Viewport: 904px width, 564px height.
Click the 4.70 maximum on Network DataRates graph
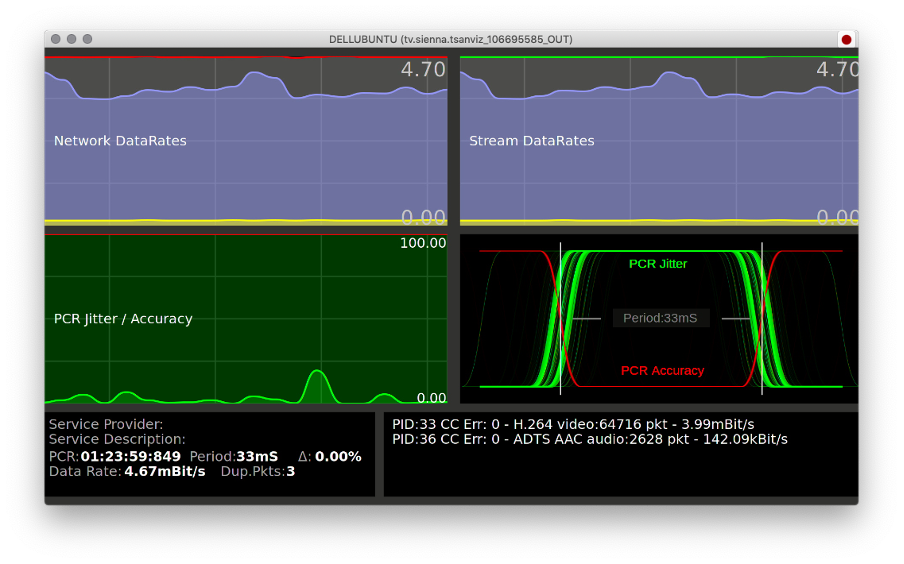point(422,70)
